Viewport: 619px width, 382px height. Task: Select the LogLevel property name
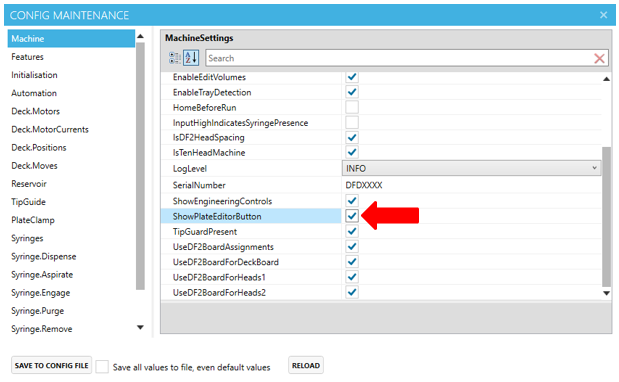[190, 169]
